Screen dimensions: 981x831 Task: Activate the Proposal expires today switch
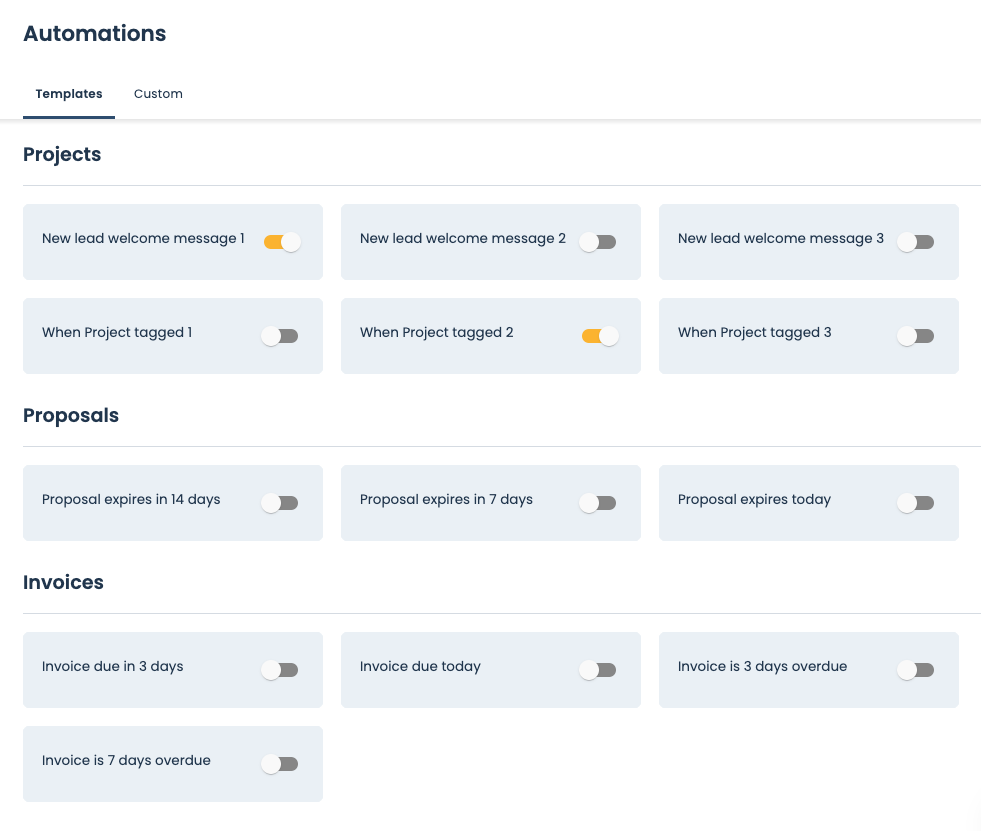(916, 503)
